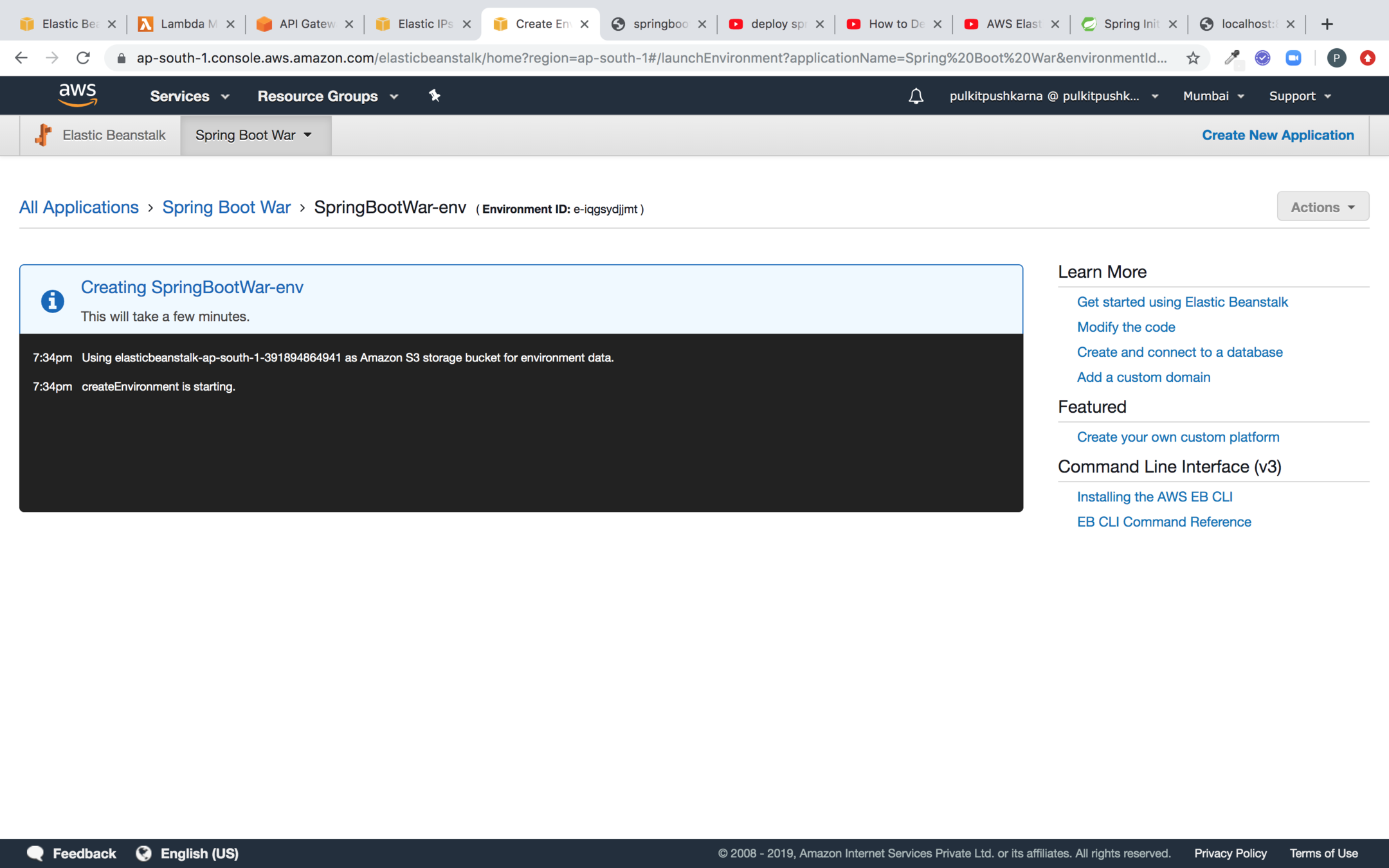Switch to the Lambda browser tab

(184, 24)
